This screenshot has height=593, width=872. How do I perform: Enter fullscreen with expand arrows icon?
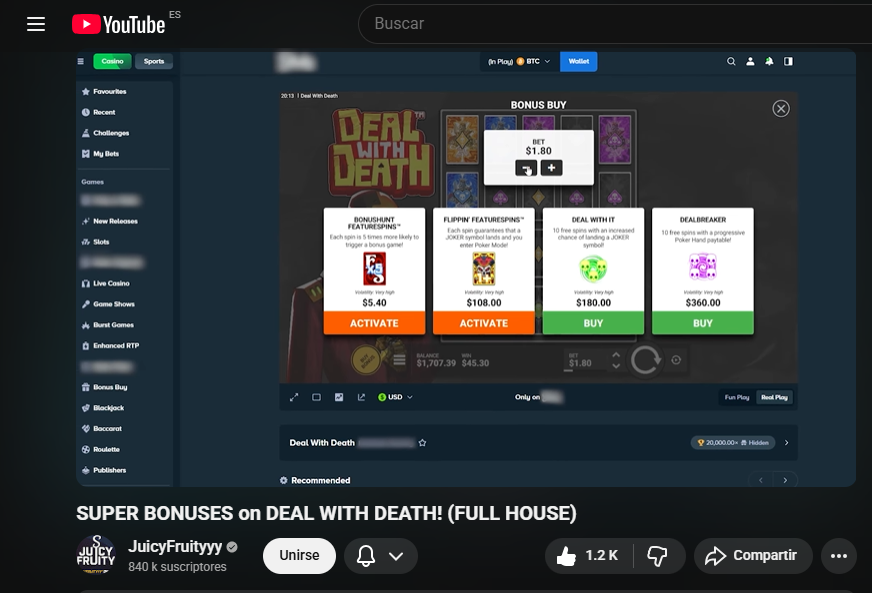coord(294,397)
